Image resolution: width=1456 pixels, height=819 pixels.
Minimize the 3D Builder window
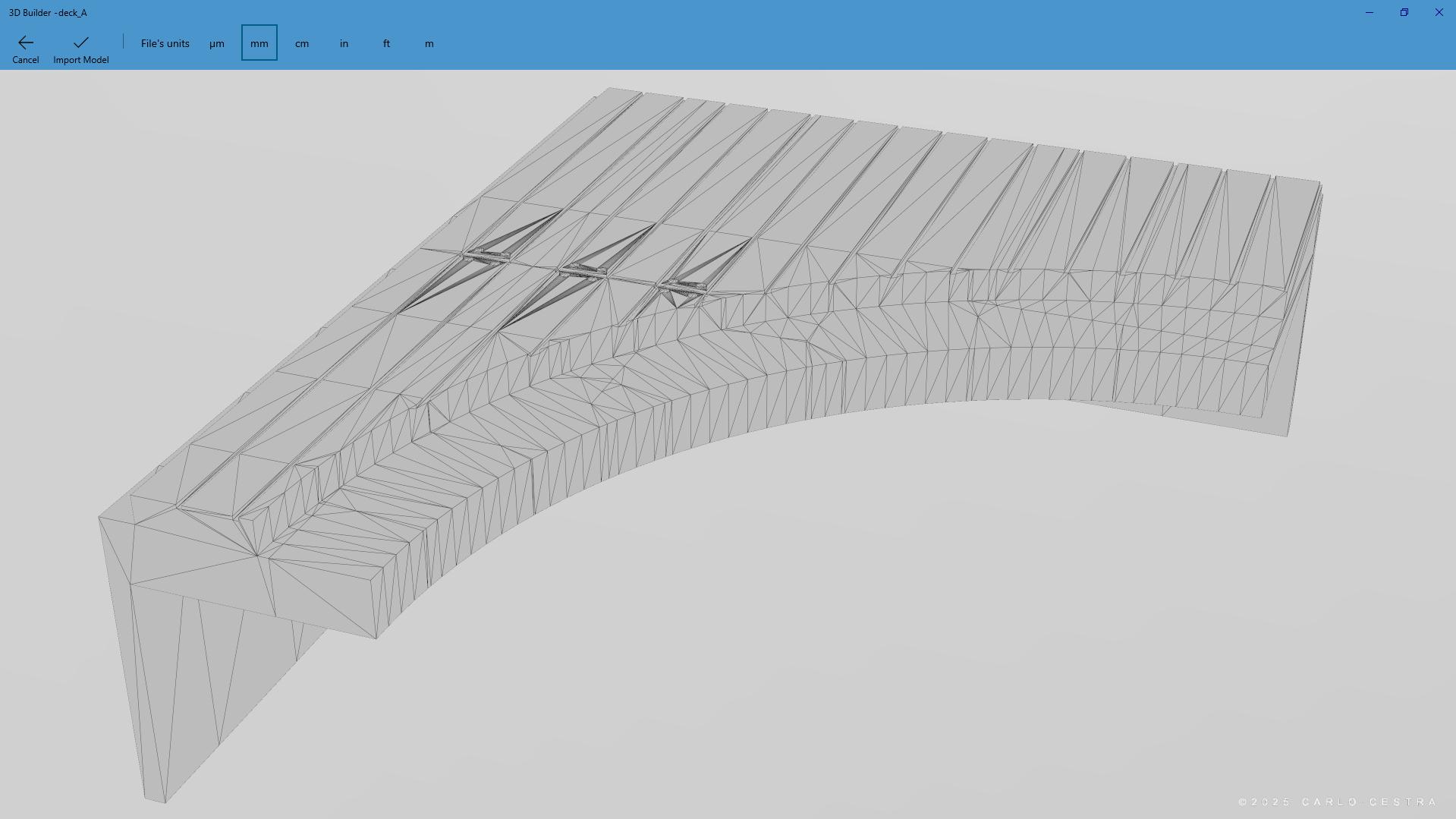click(x=1370, y=13)
